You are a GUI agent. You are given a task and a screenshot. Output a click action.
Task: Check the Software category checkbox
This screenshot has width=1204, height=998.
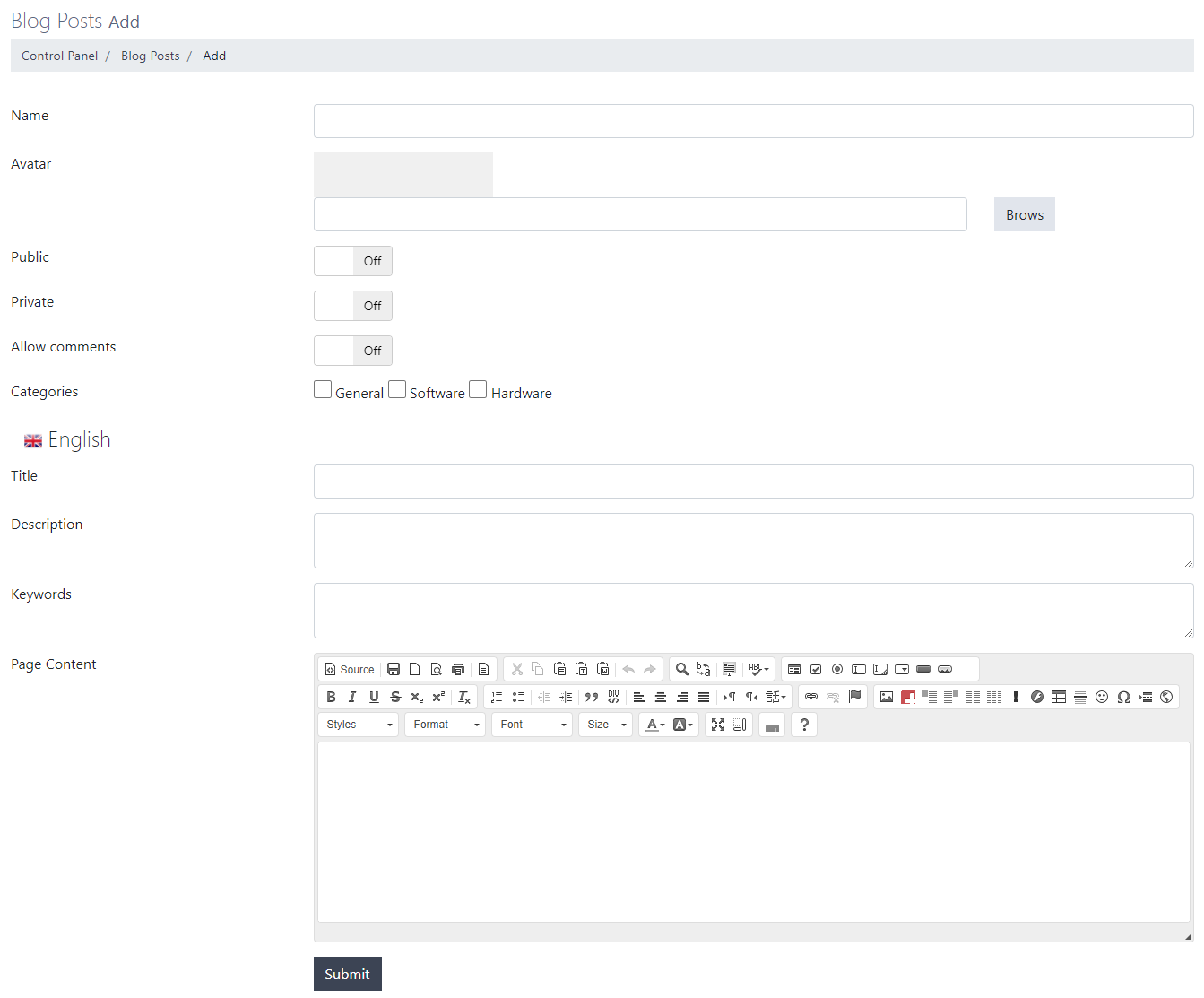[397, 390]
